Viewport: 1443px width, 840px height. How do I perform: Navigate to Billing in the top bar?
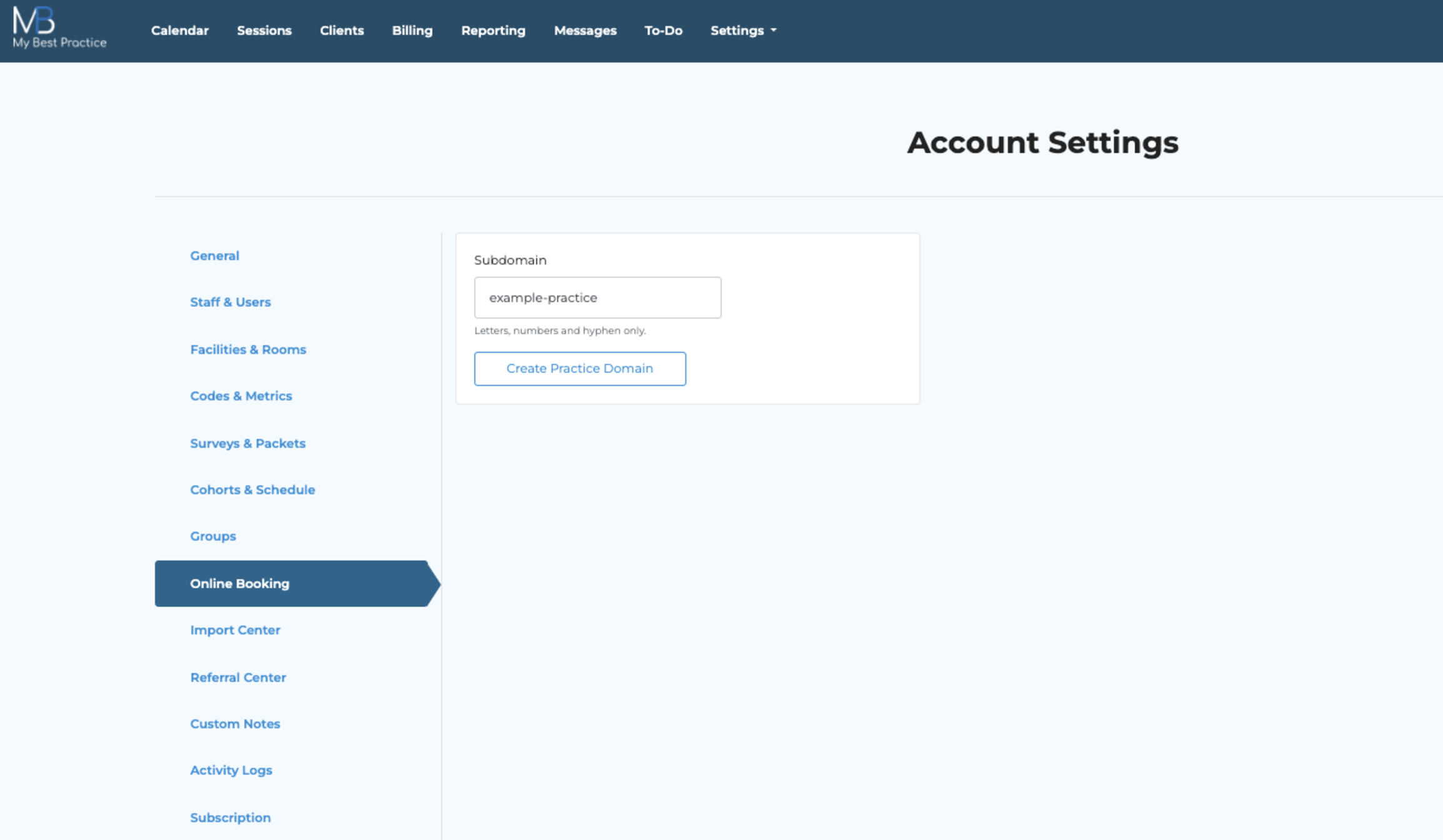[x=412, y=31]
